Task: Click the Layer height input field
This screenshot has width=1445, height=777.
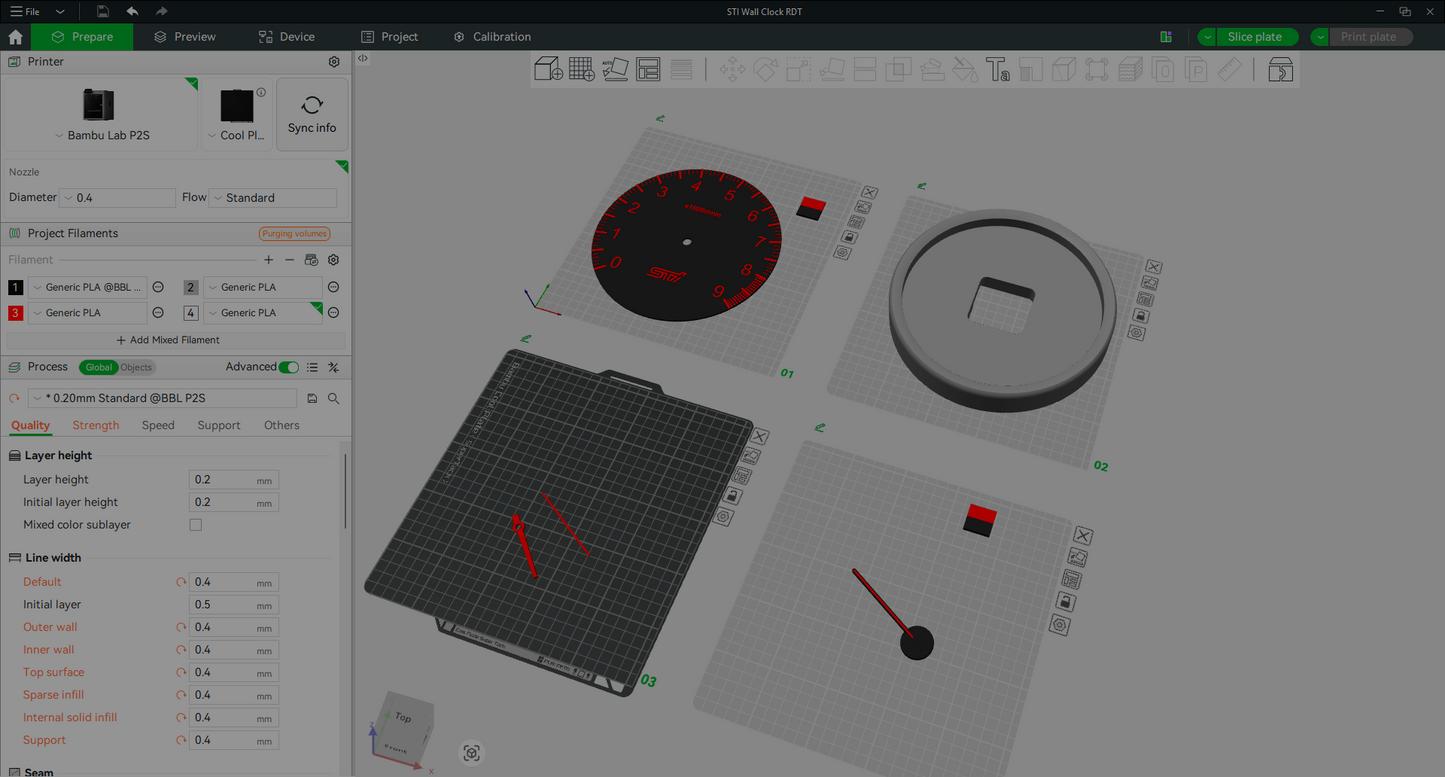Action: pyautogui.click(x=233, y=480)
